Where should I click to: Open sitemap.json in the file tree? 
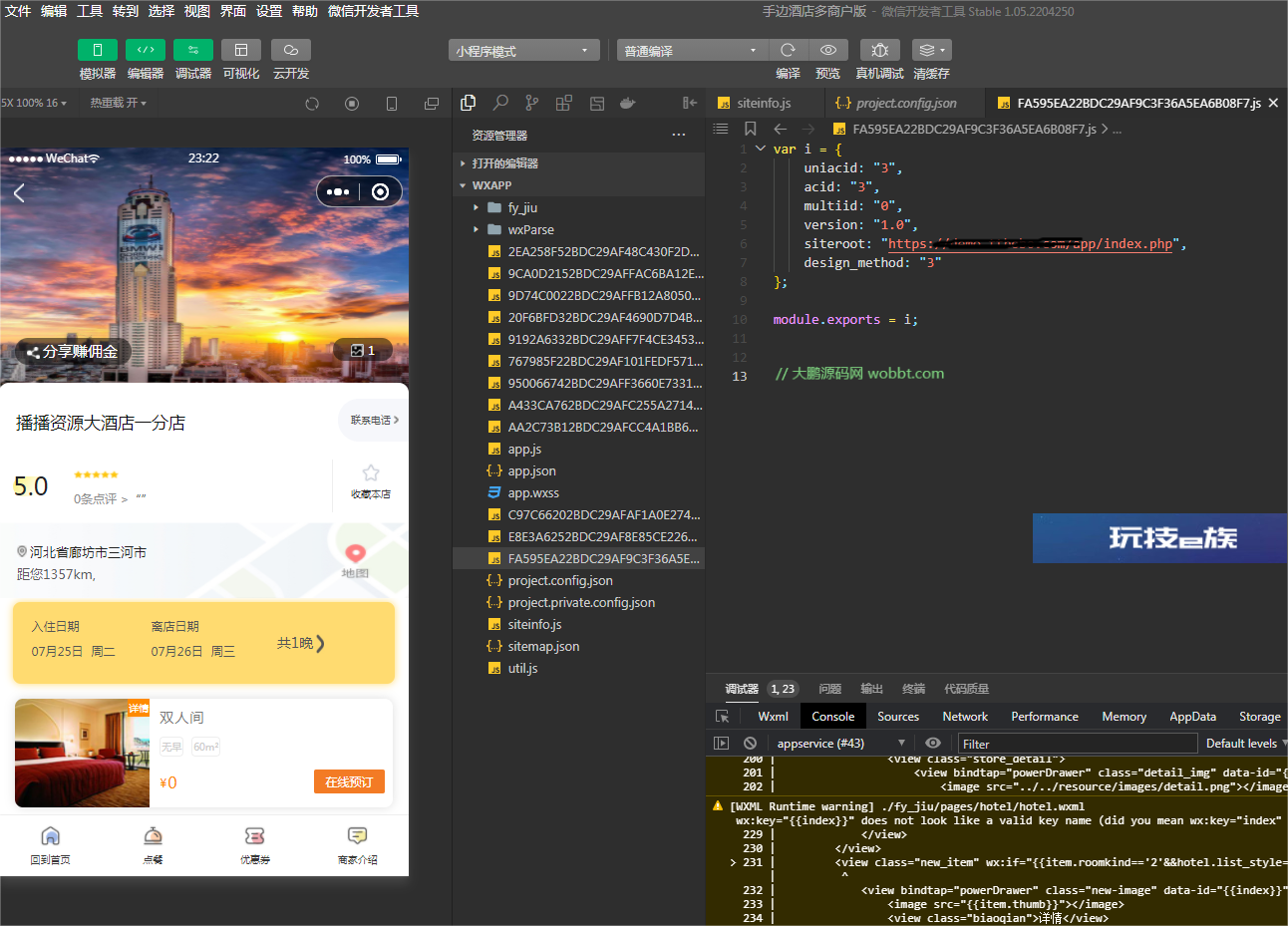tap(579, 646)
